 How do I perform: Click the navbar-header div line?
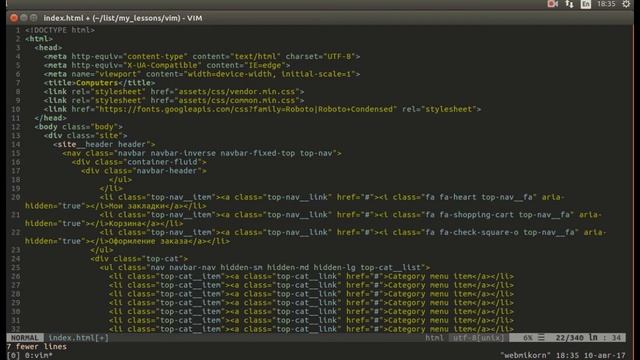[144, 171]
